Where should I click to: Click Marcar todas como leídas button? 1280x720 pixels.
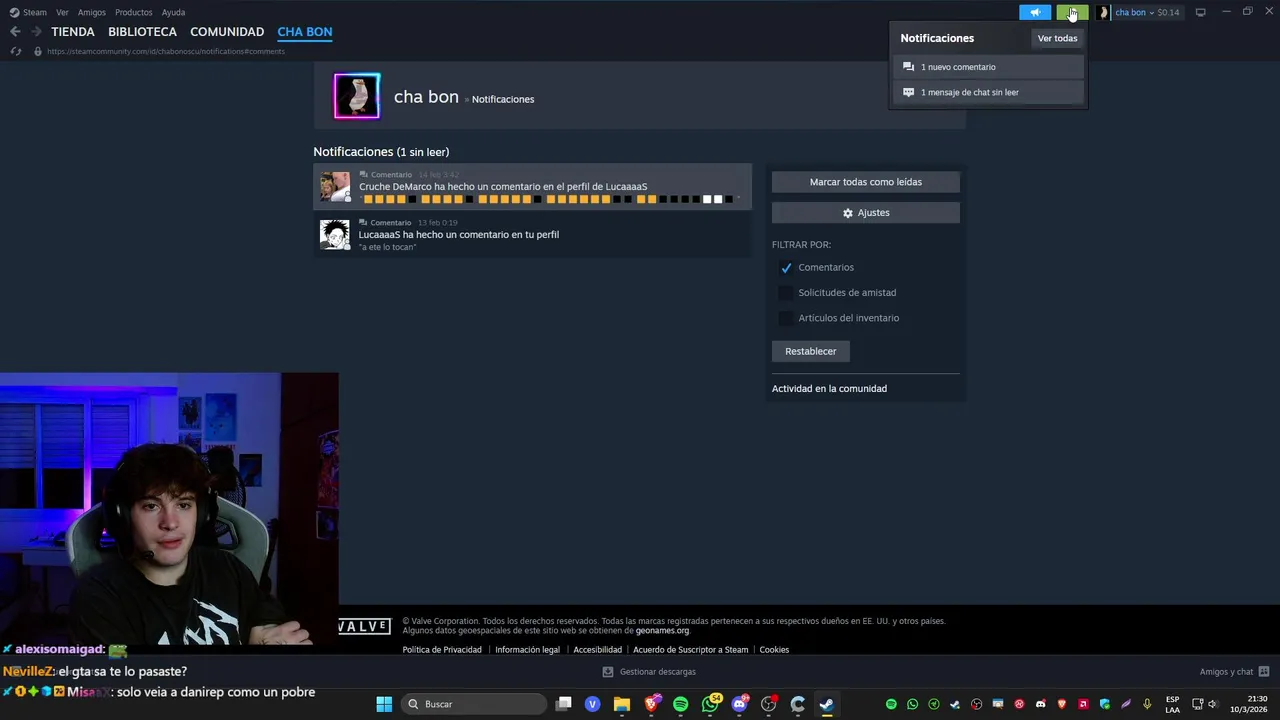pyautogui.click(x=866, y=182)
